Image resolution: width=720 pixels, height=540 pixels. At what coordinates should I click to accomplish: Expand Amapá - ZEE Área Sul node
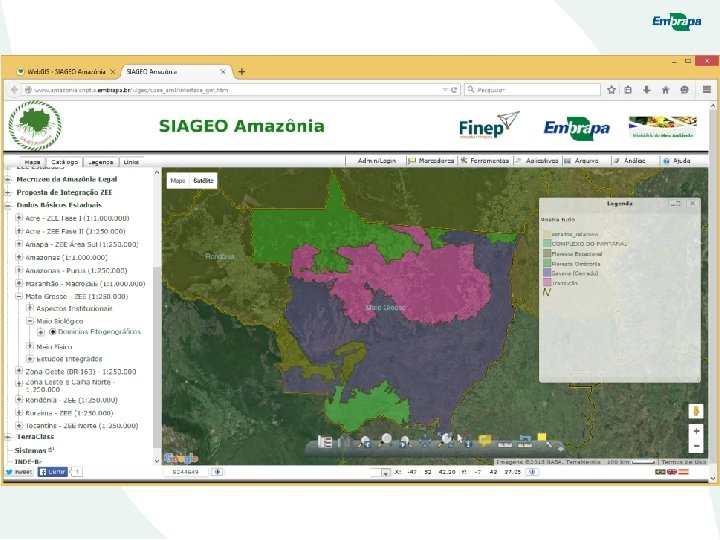click(x=19, y=244)
